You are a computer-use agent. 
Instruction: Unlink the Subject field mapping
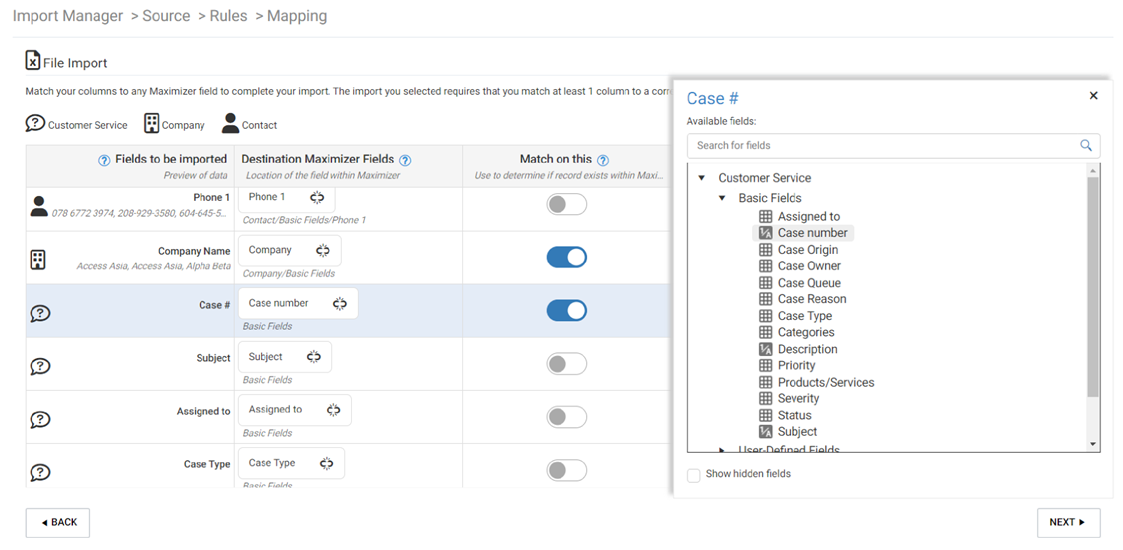point(314,357)
